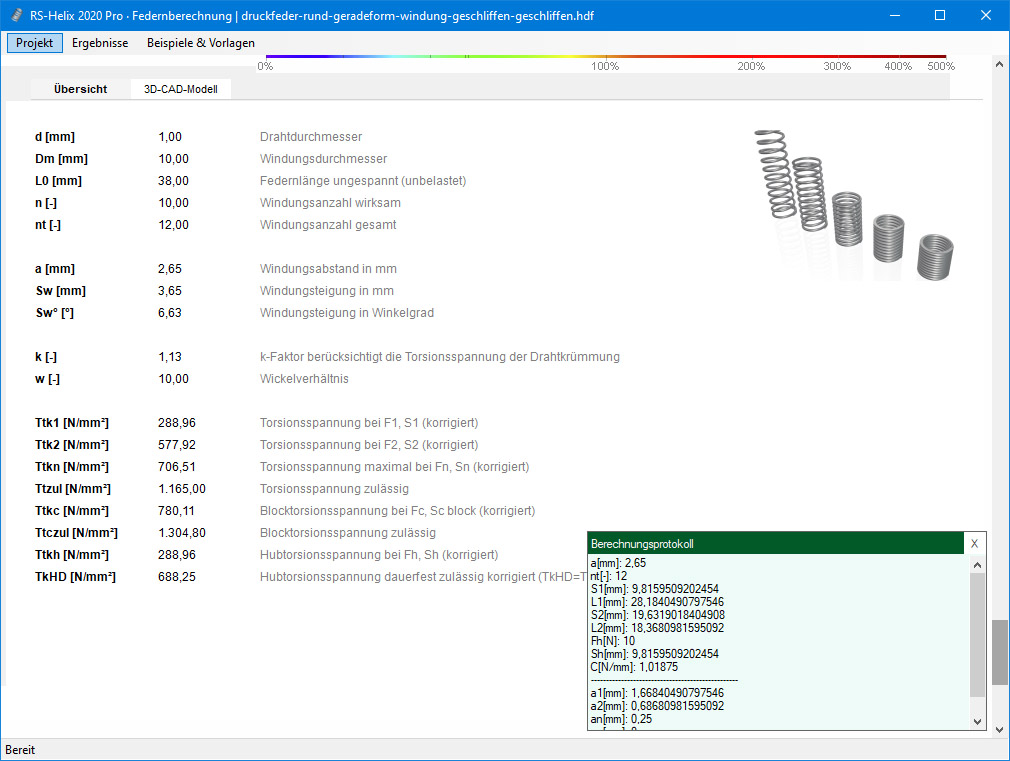This screenshot has height=761, width=1010.
Task: Open the Ergebnisse menu
Action: (x=100, y=43)
